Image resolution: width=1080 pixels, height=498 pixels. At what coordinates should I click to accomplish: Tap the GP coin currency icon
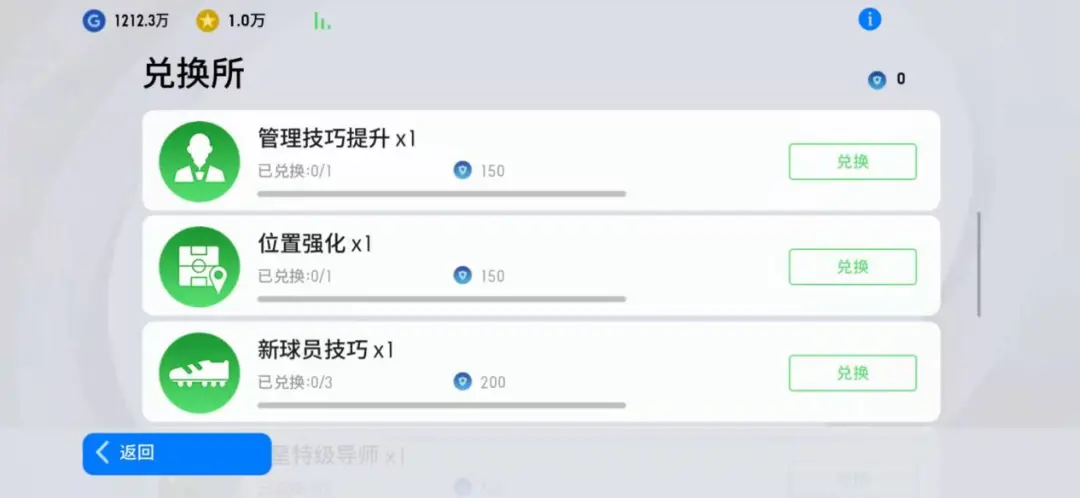(93, 20)
